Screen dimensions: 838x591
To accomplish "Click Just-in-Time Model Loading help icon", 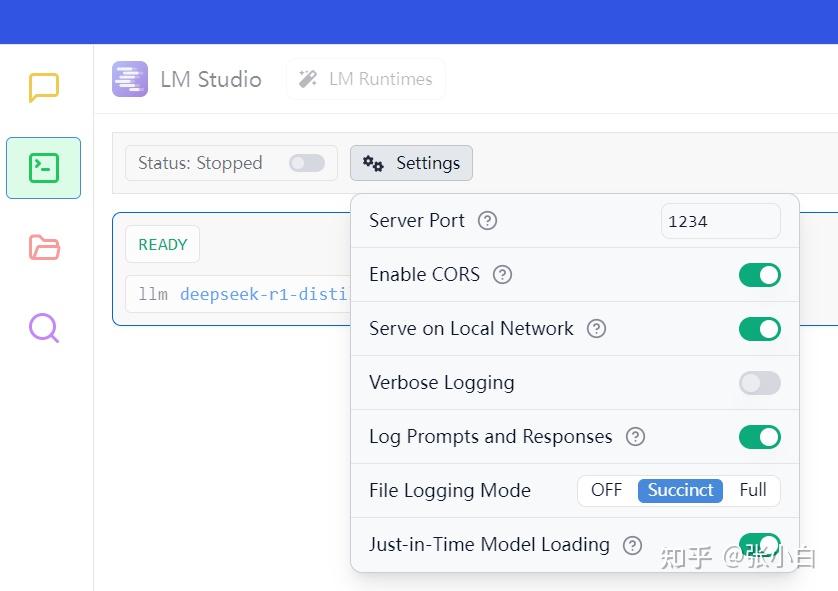I will pos(632,545).
